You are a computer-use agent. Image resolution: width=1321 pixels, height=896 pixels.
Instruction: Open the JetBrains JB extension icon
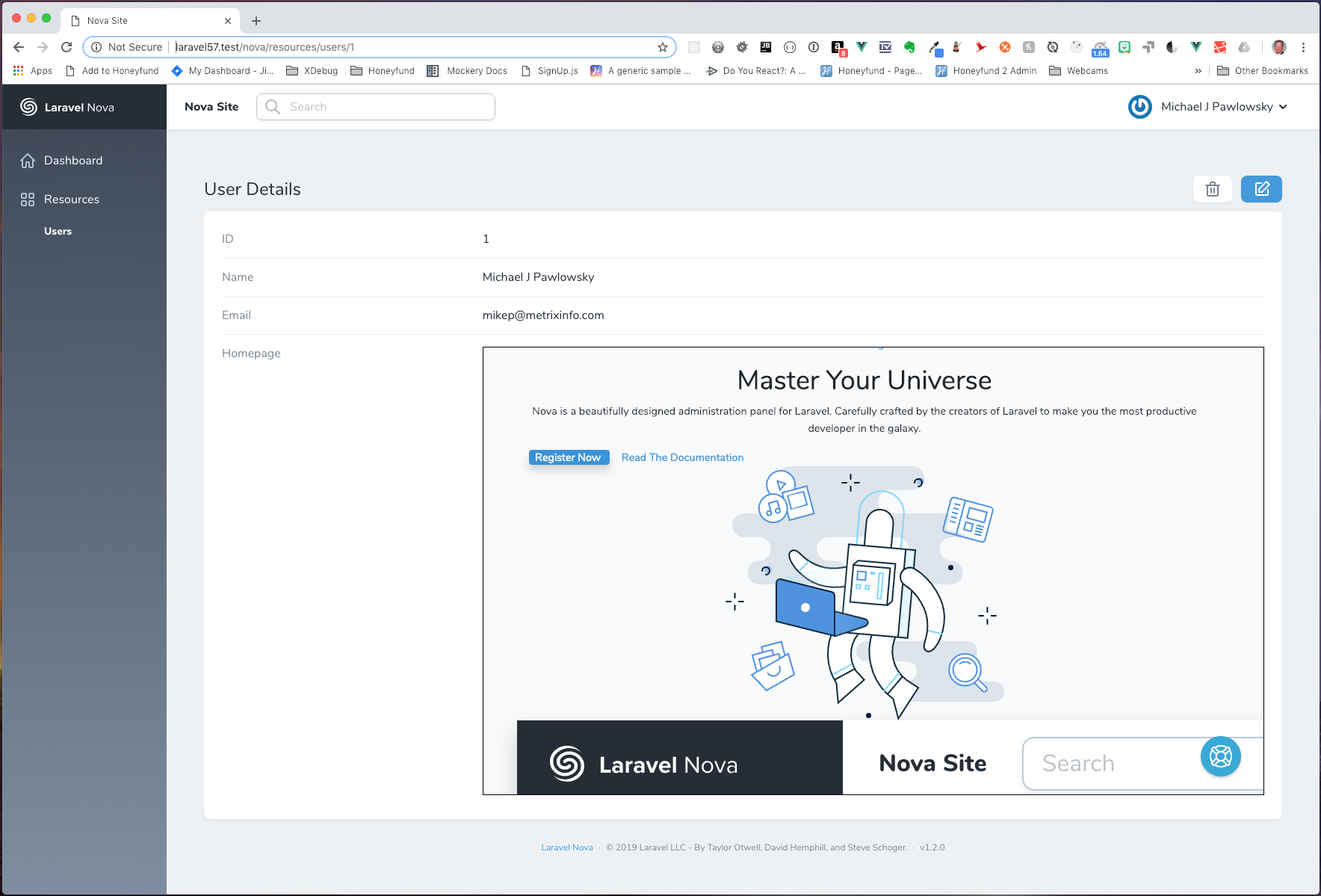[766, 47]
